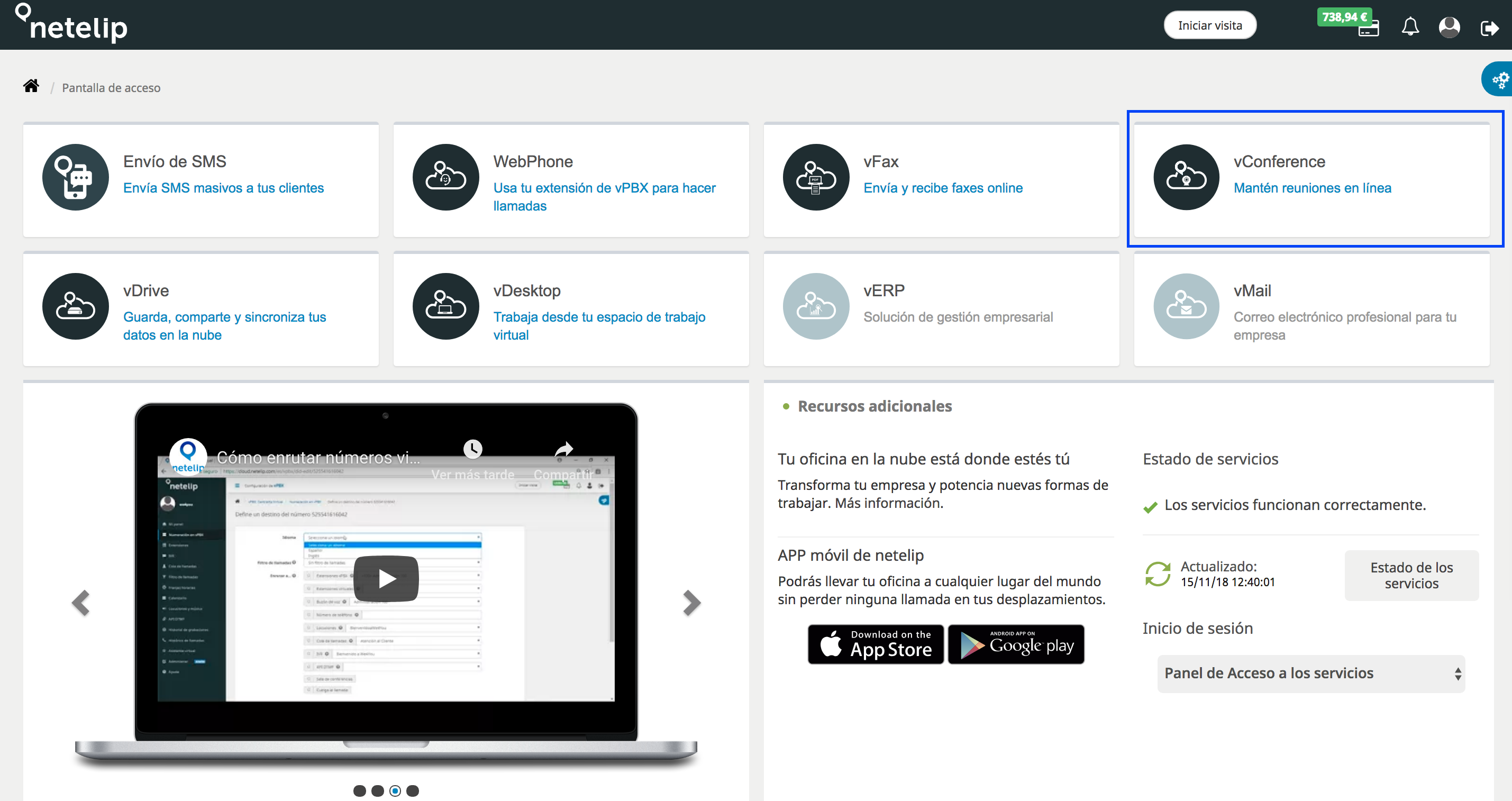Screen dimensions: 1512x801
Task: Click the Estado de servicios heading
Action: (x=1210, y=459)
